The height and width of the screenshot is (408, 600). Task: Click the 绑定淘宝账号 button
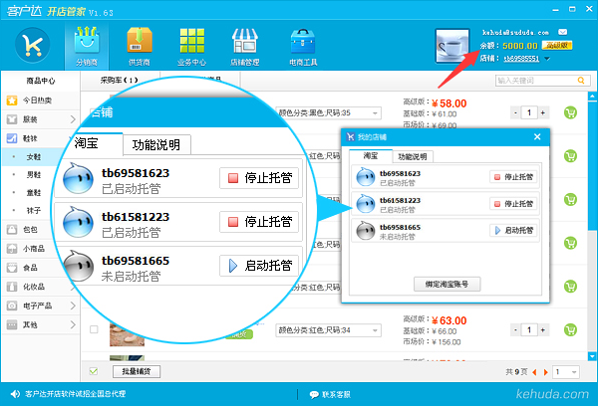[x=446, y=284]
